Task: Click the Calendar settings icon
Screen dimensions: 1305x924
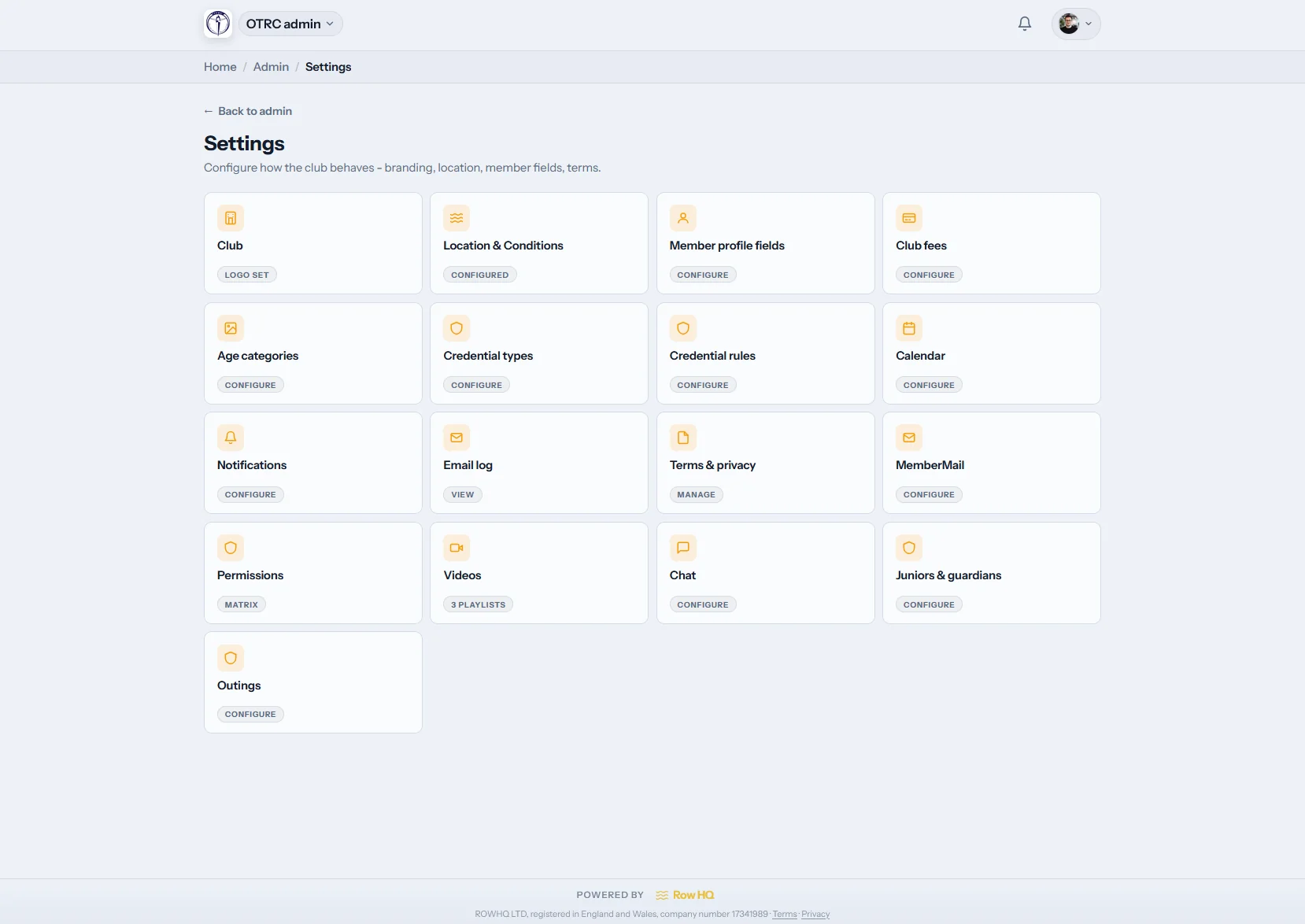Action: coord(909,328)
